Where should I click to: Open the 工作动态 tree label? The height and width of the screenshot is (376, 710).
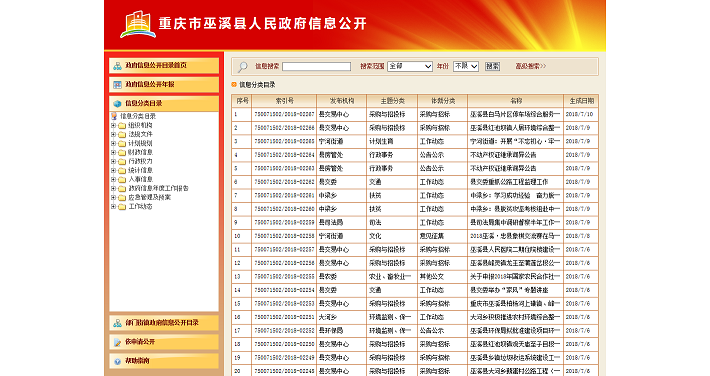[x=140, y=207]
